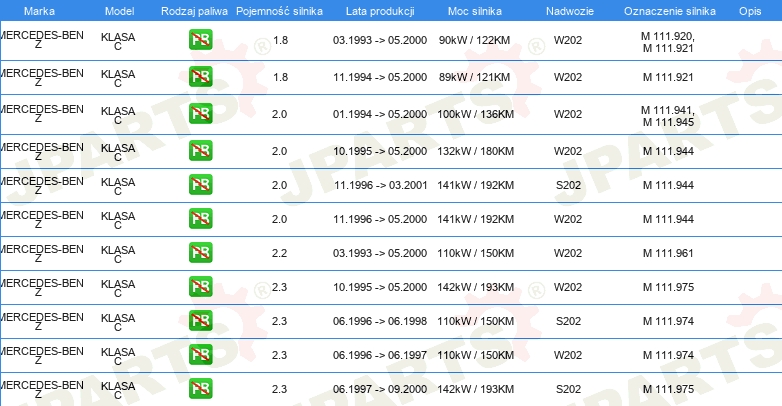The height and width of the screenshot is (406, 782).
Task: Select the 06.1996 -> 06.1998 date cell
Action: 380,321
